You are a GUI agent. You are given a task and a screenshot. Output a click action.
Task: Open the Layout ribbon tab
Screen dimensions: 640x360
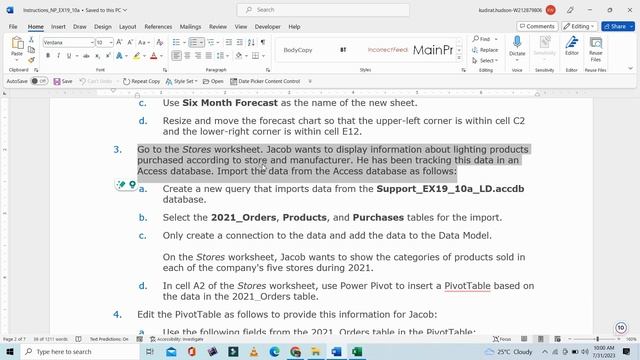pos(127,27)
